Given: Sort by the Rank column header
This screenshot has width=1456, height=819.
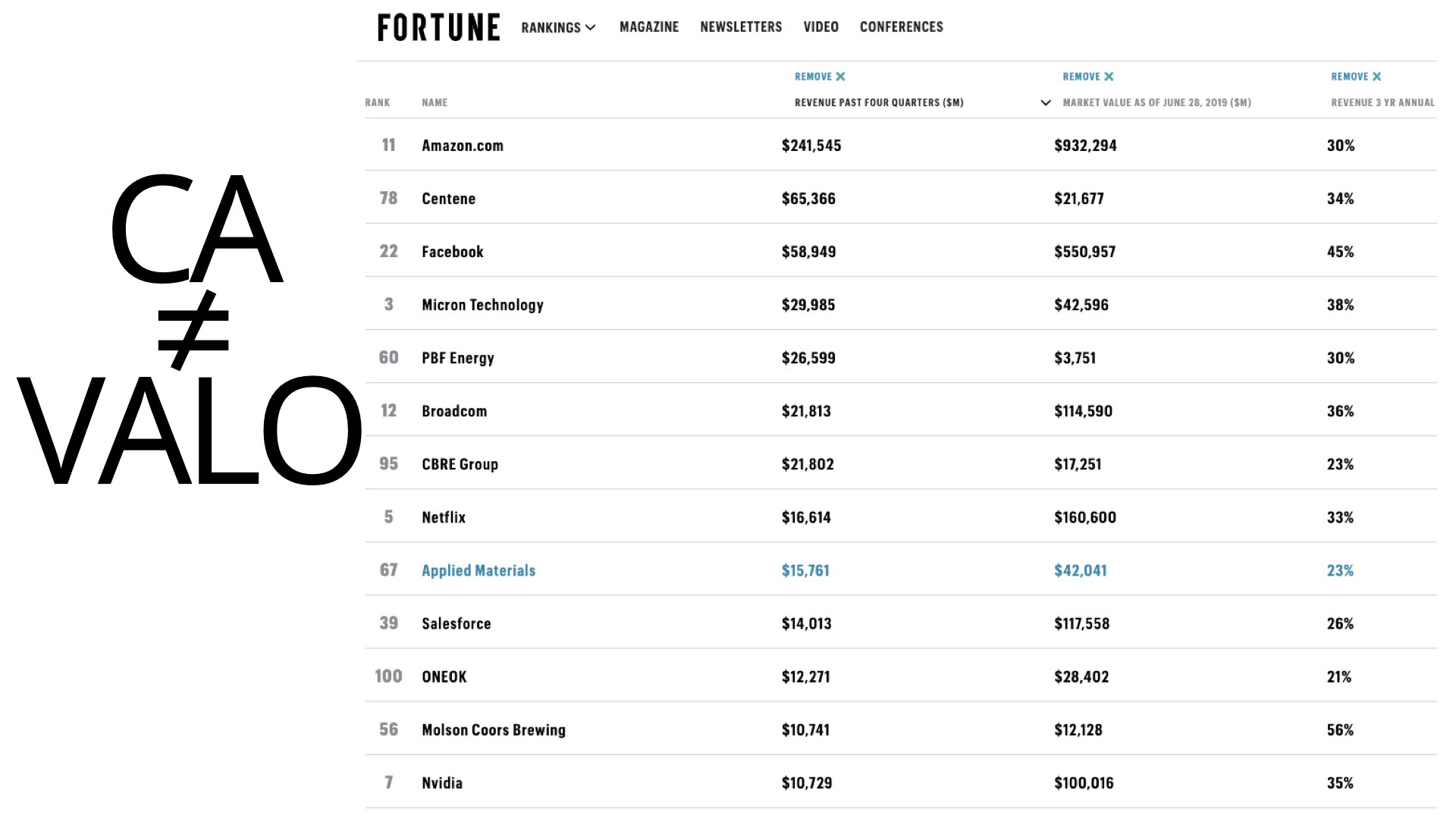Looking at the screenshot, I should (x=378, y=102).
